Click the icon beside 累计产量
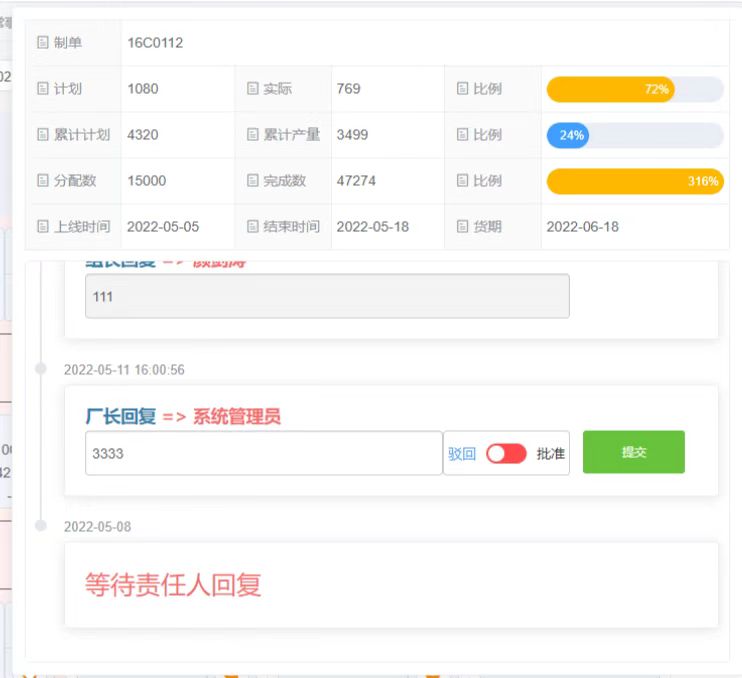Viewport: 742px width, 678px height. click(253, 135)
